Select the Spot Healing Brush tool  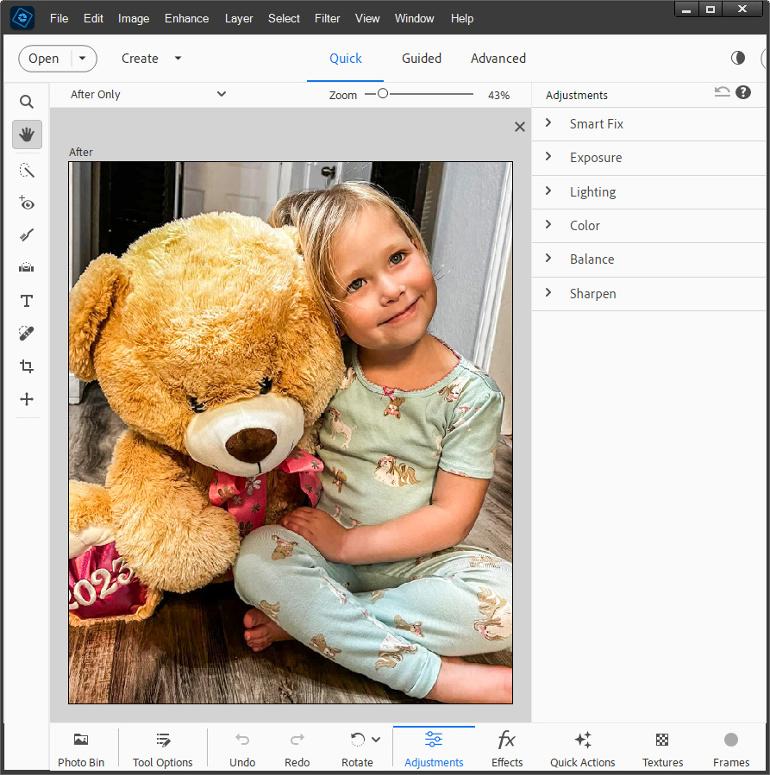(27, 333)
